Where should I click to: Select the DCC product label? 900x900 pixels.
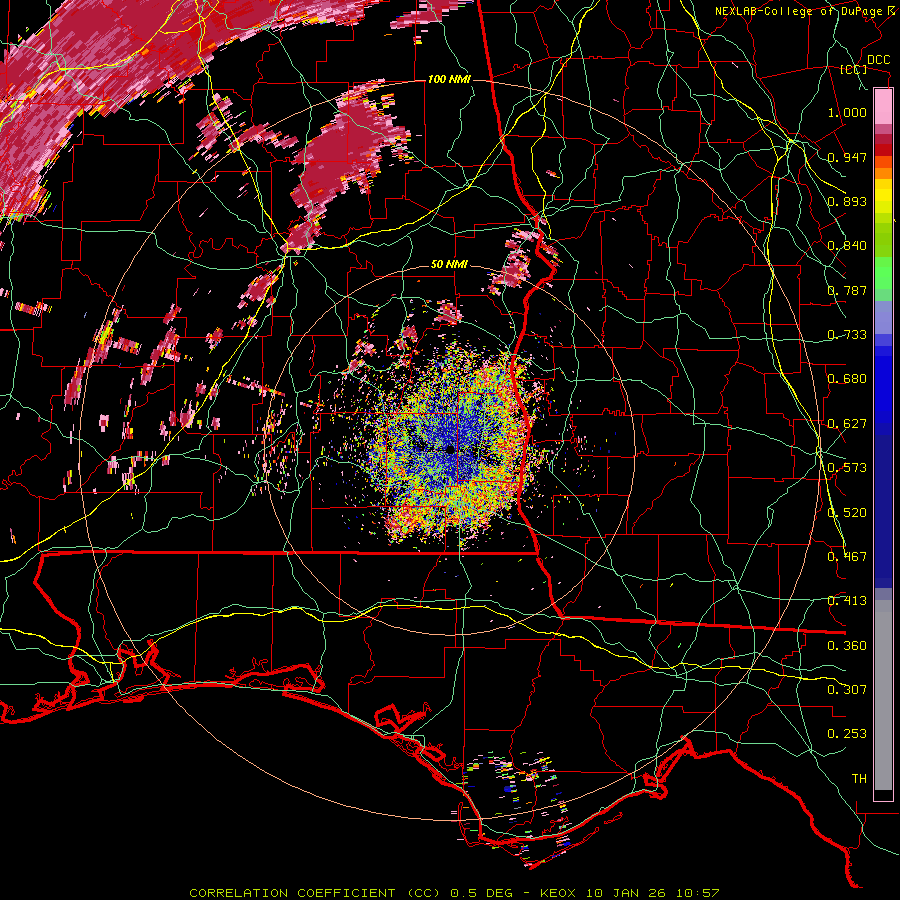(x=878, y=60)
